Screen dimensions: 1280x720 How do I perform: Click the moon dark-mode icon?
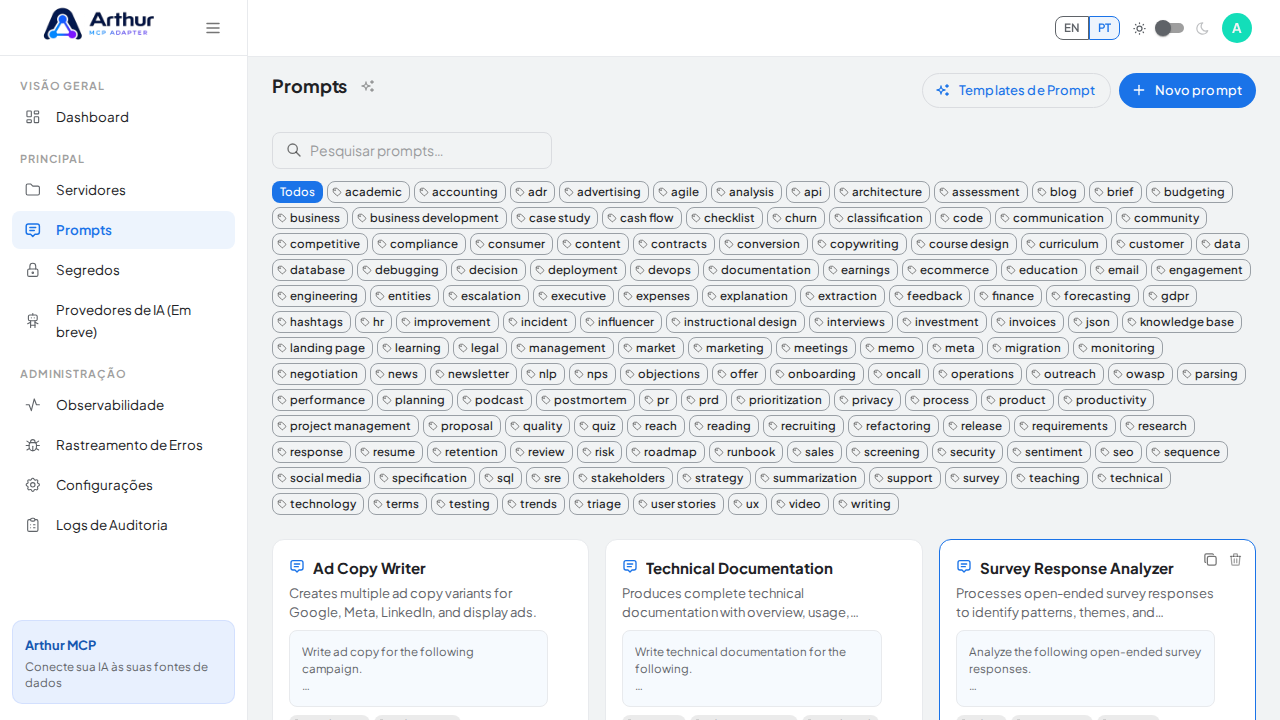pyautogui.click(x=1202, y=28)
